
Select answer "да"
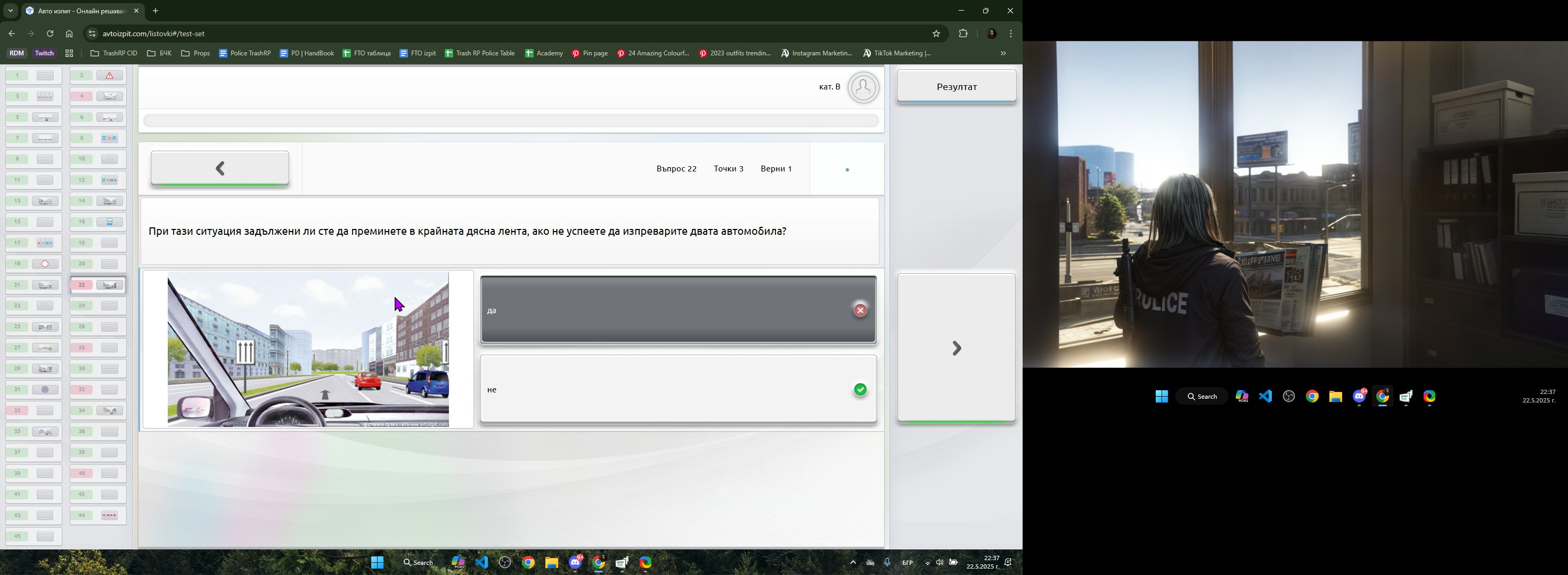click(678, 310)
